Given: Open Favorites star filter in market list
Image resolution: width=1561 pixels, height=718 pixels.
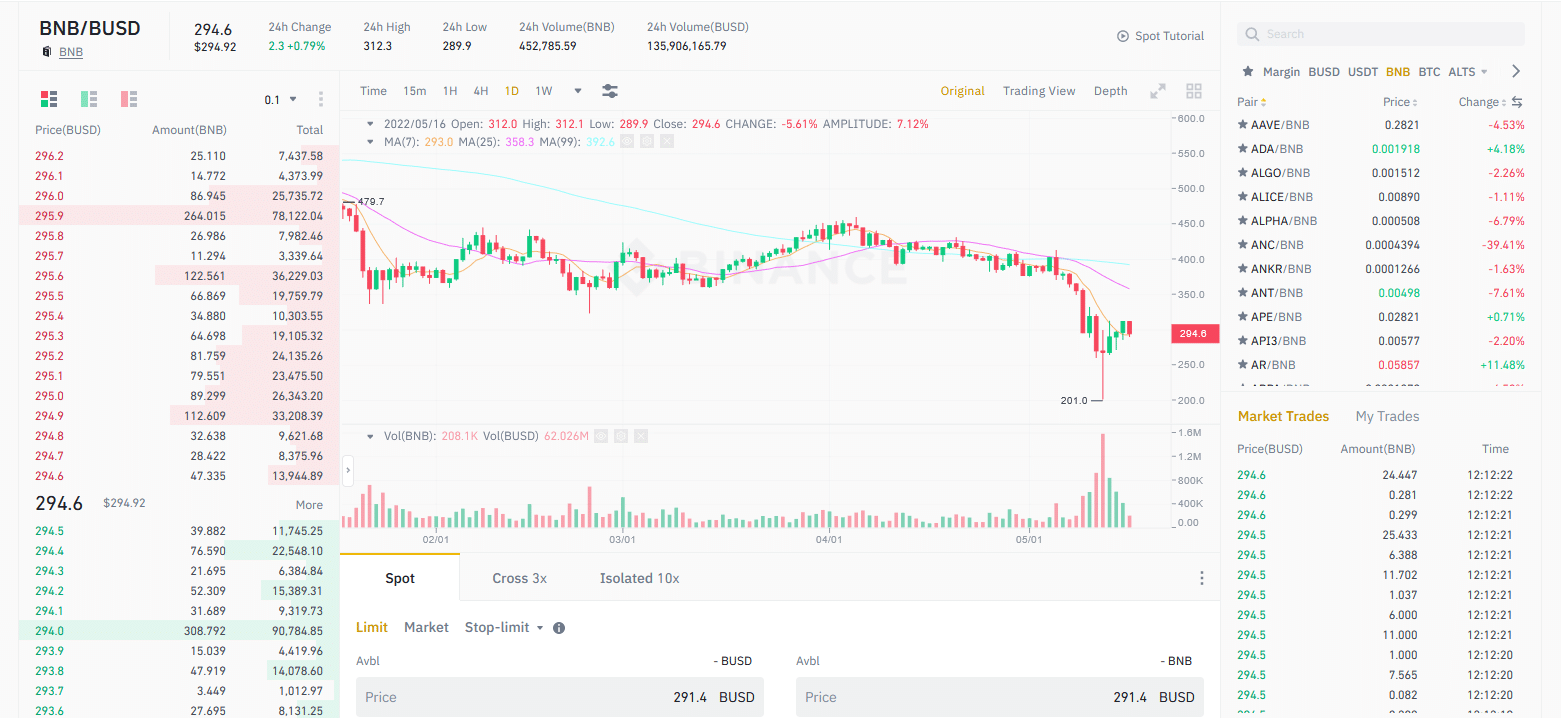Looking at the screenshot, I should pos(1247,72).
